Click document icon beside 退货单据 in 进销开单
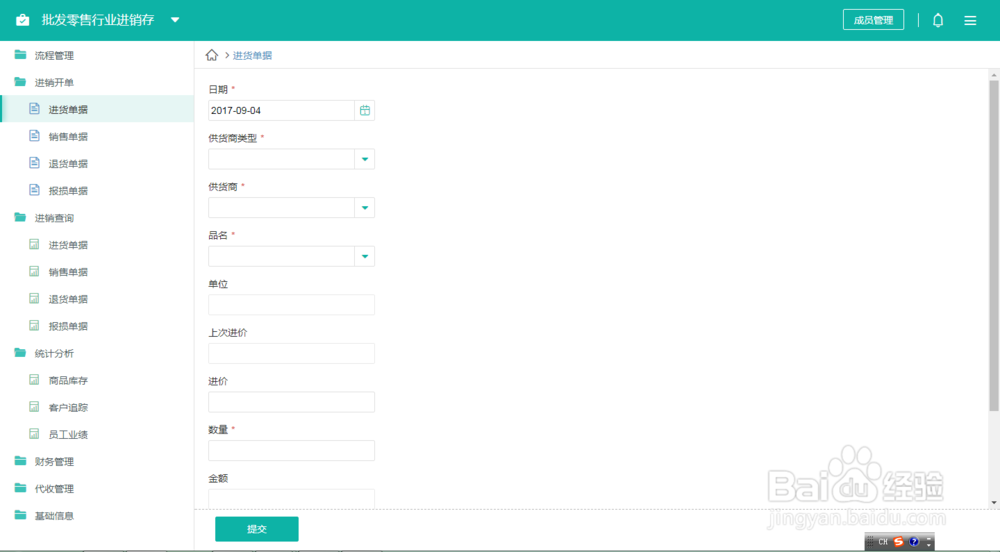This screenshot has height=552, width=1000. pyautogui.click(x=34, y=163)
